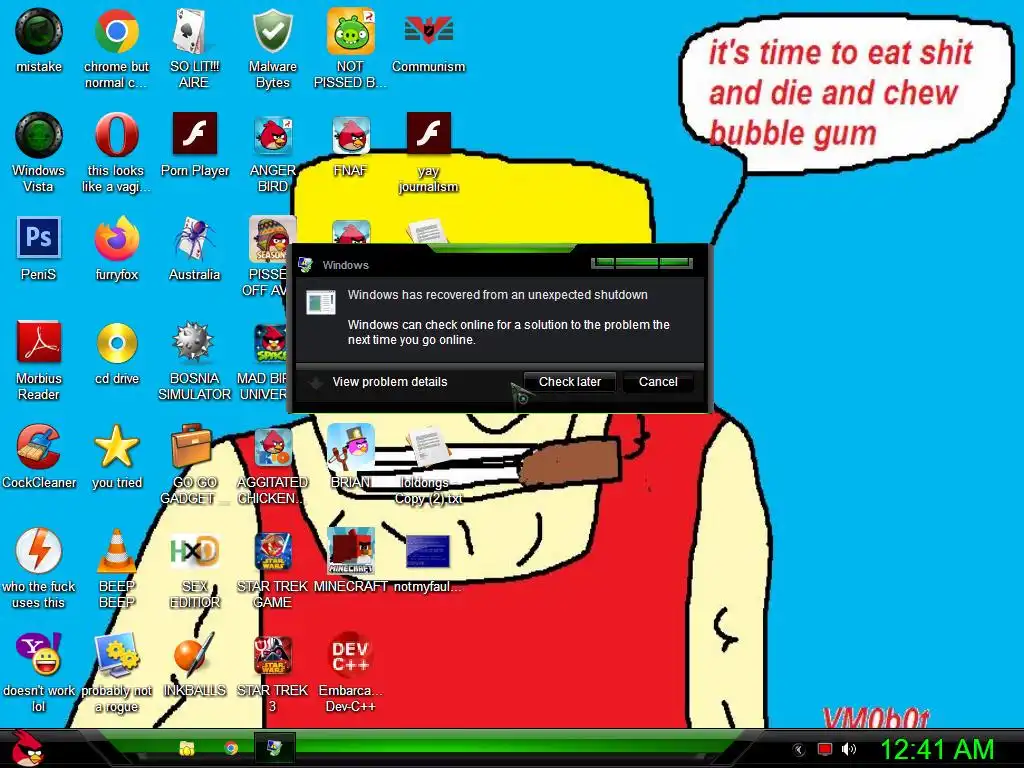The image size is (1024, 768).
Task: Open the BOSNIA SIMULATOR minesweeper icon
Action: coord(194,360)
